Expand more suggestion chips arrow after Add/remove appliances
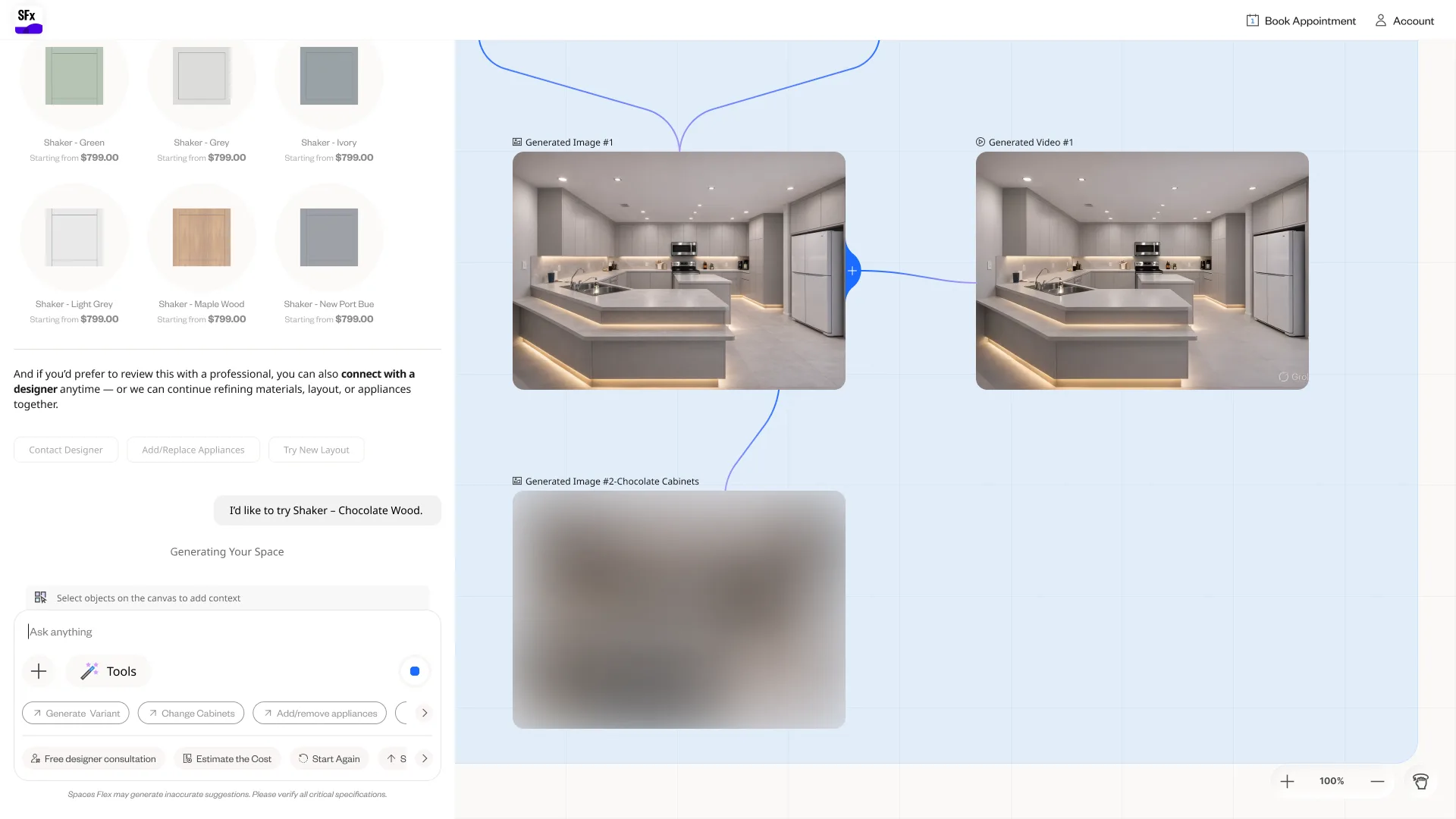Screen dimensions: 1456x819 pyautogui.click(x=425, y=713)
